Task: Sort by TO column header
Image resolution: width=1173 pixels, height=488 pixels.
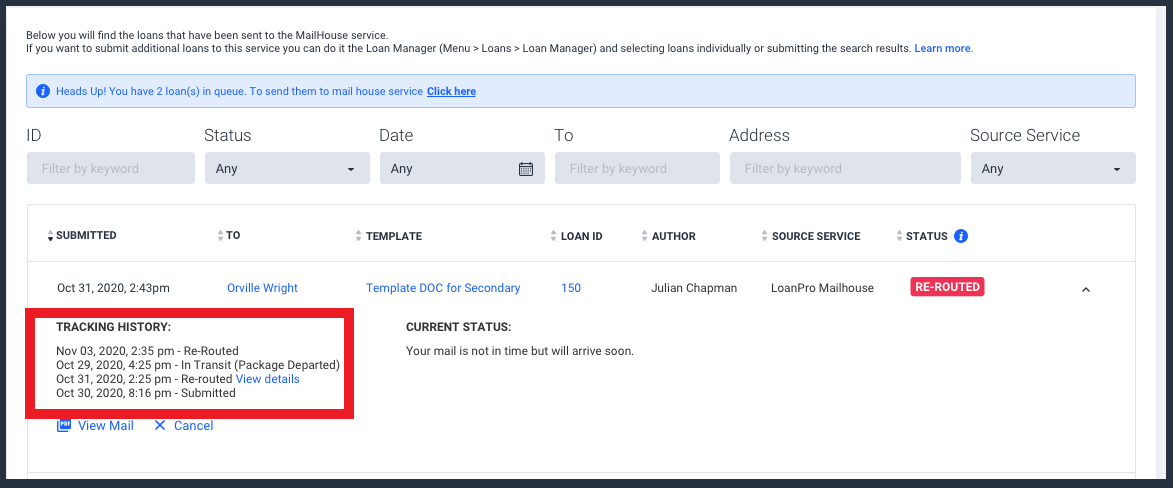Action: tap(228, 236)
